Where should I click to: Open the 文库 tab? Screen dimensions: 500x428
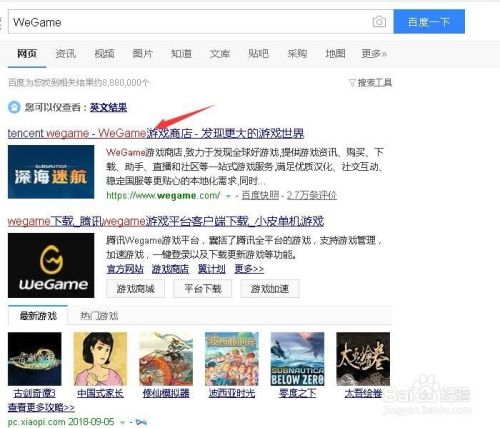coord(220,54)
